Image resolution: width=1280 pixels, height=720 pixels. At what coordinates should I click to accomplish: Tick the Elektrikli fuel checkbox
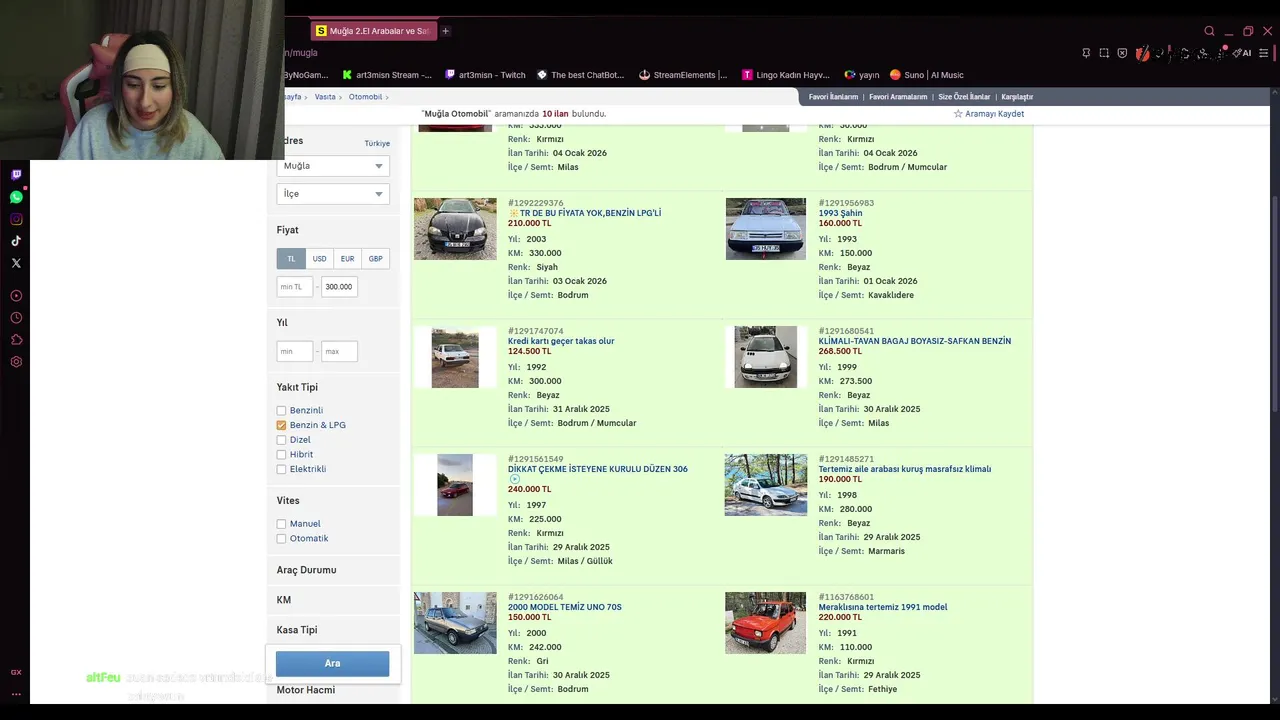click(x=281, y=469)
